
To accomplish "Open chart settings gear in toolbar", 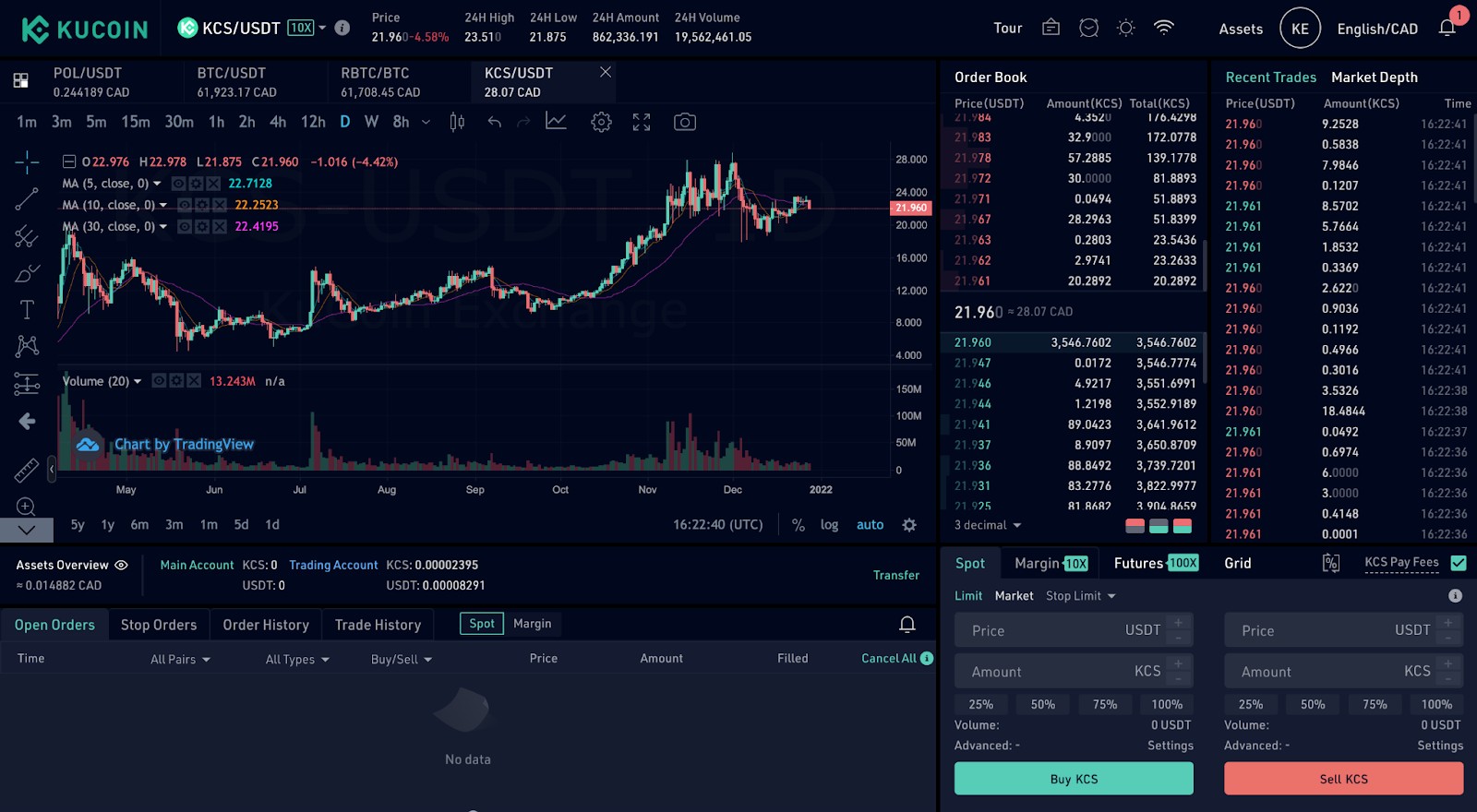I will point(601,122).
